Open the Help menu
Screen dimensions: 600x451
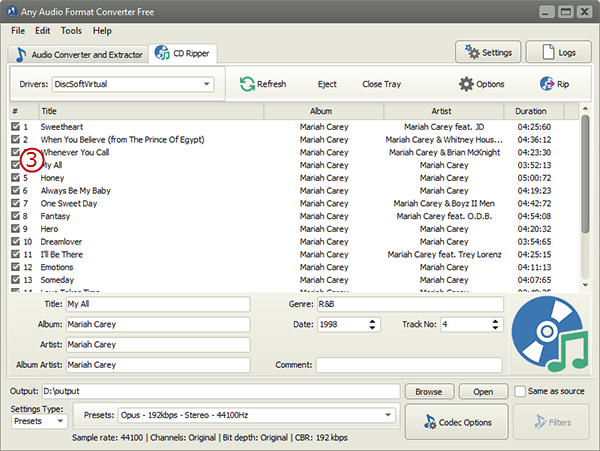point(102,31)
